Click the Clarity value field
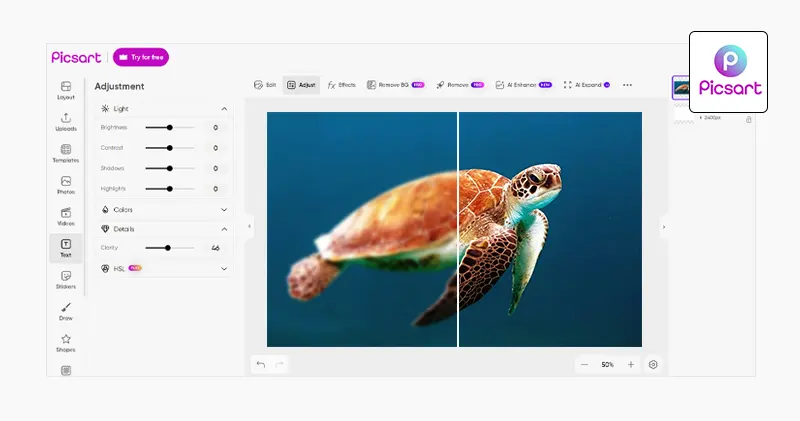800x421 pixels. (x=215, y=248)
